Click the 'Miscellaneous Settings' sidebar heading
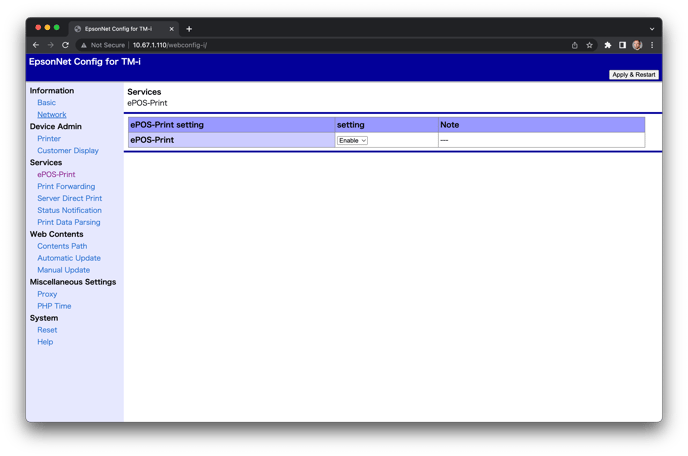The width and height of the screenshot is (688, 456). pos(73,282)
